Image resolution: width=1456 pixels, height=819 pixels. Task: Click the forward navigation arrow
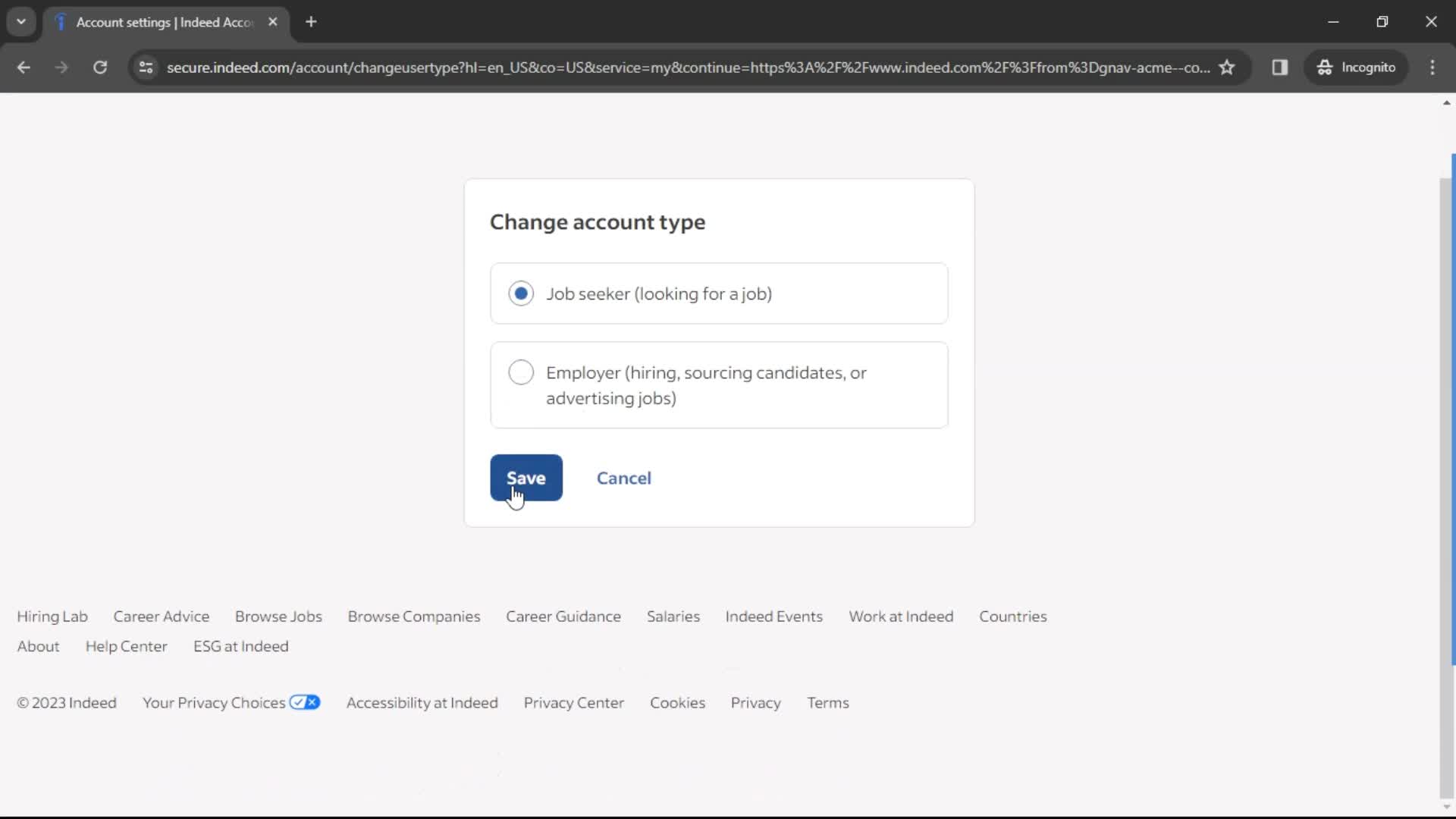(61, 68)
